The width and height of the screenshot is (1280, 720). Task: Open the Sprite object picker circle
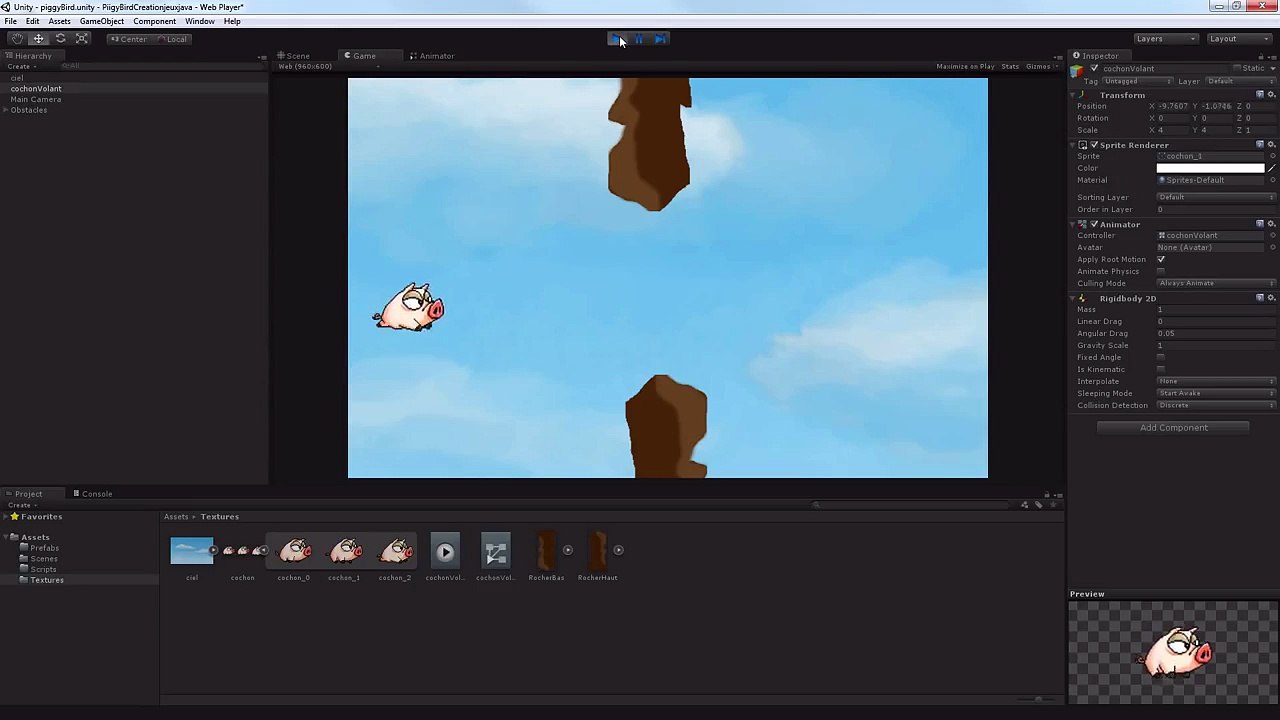coord(1272,156)
